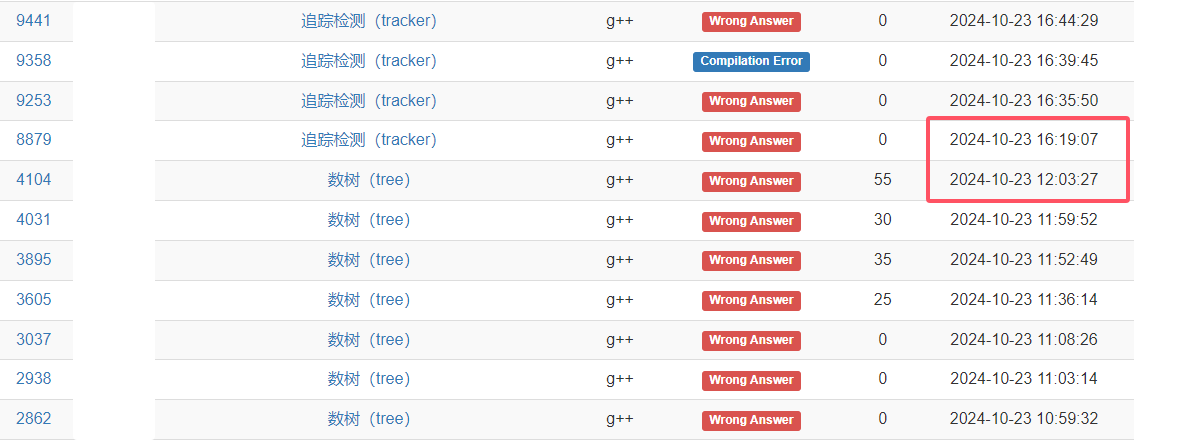Open submission ID 9441
Screen dimensions: 1191x446
34,20
